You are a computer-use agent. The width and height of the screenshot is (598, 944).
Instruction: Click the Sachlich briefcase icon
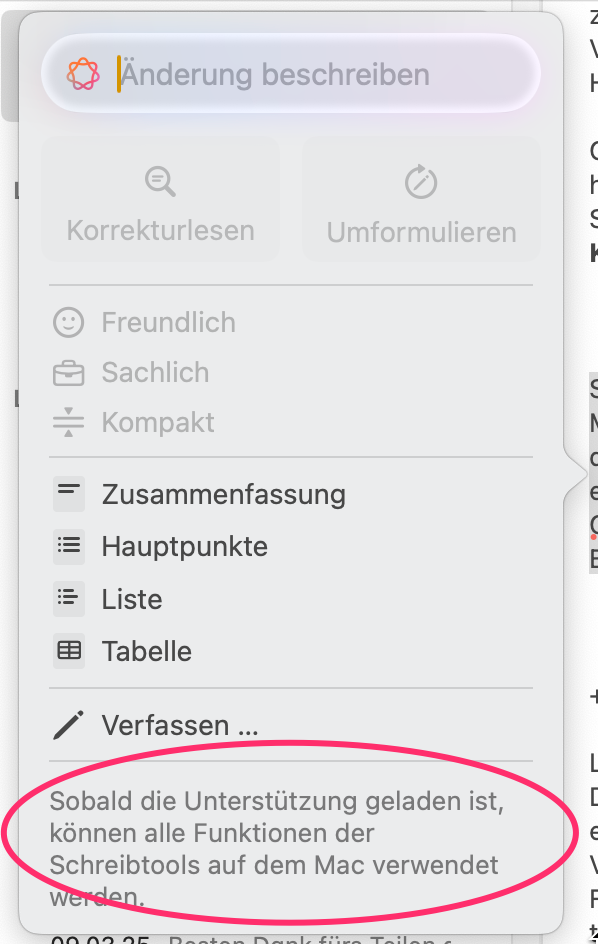coord(69,373)
